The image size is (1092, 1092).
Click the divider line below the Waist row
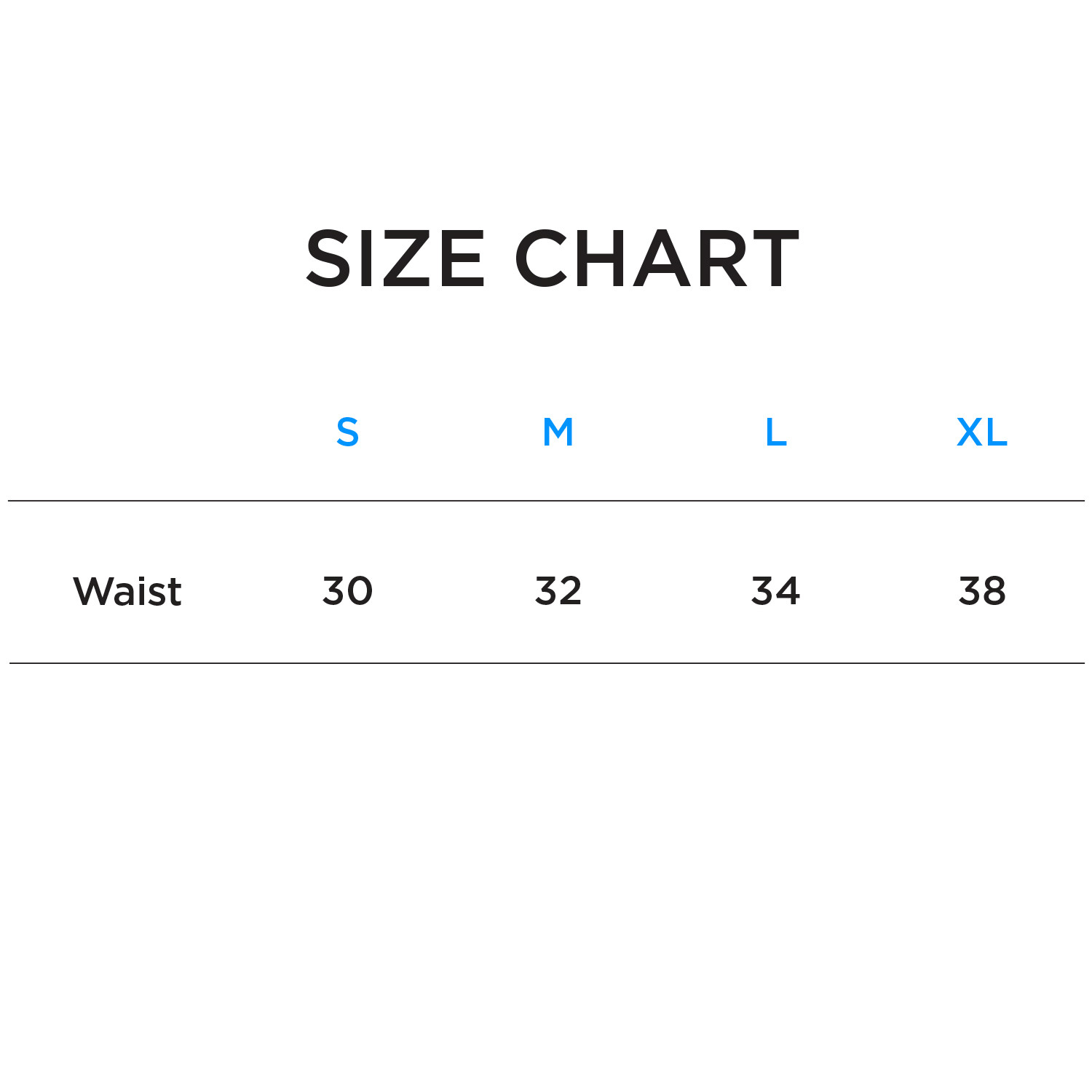pos(546,663)
